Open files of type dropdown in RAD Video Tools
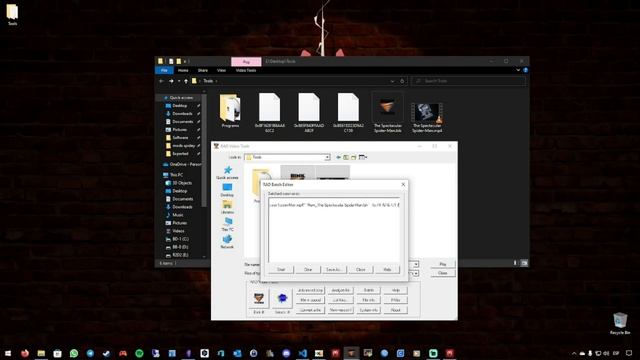The image size is (640, 360). coord(416,273)
